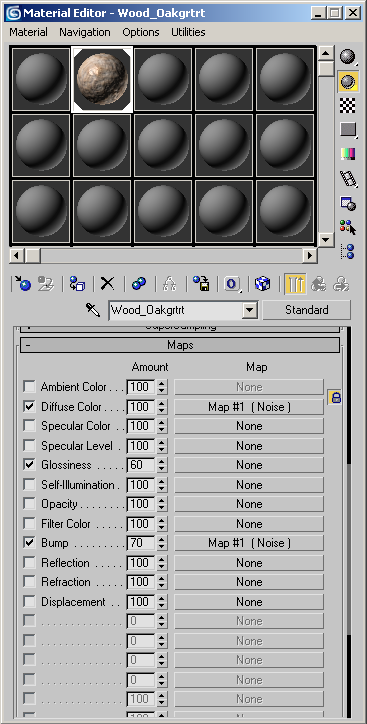
Task: Click the Reflection amount spinner arrows
Action: coord(161,563)
